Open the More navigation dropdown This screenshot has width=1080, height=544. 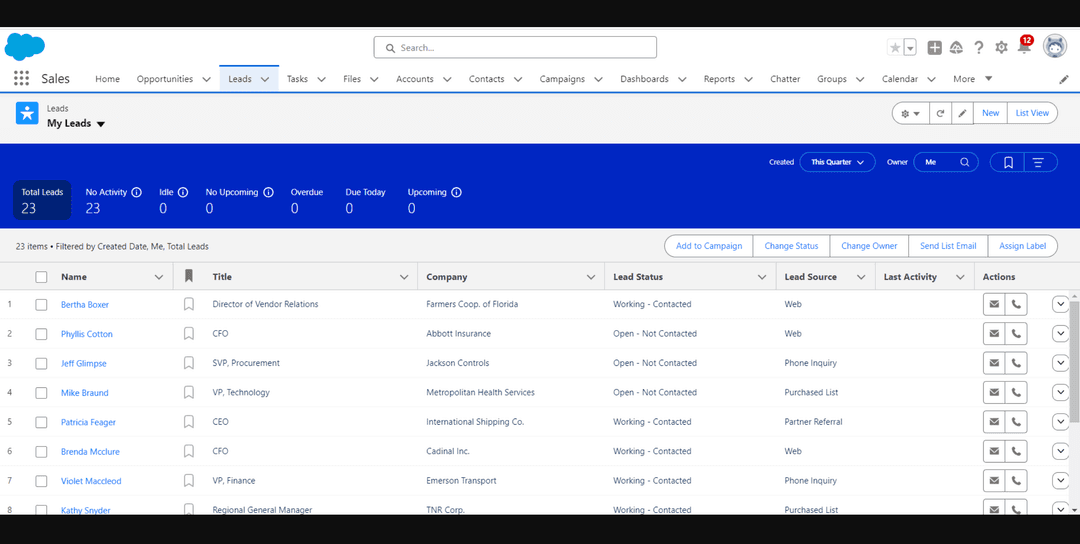tap(973, 79)
